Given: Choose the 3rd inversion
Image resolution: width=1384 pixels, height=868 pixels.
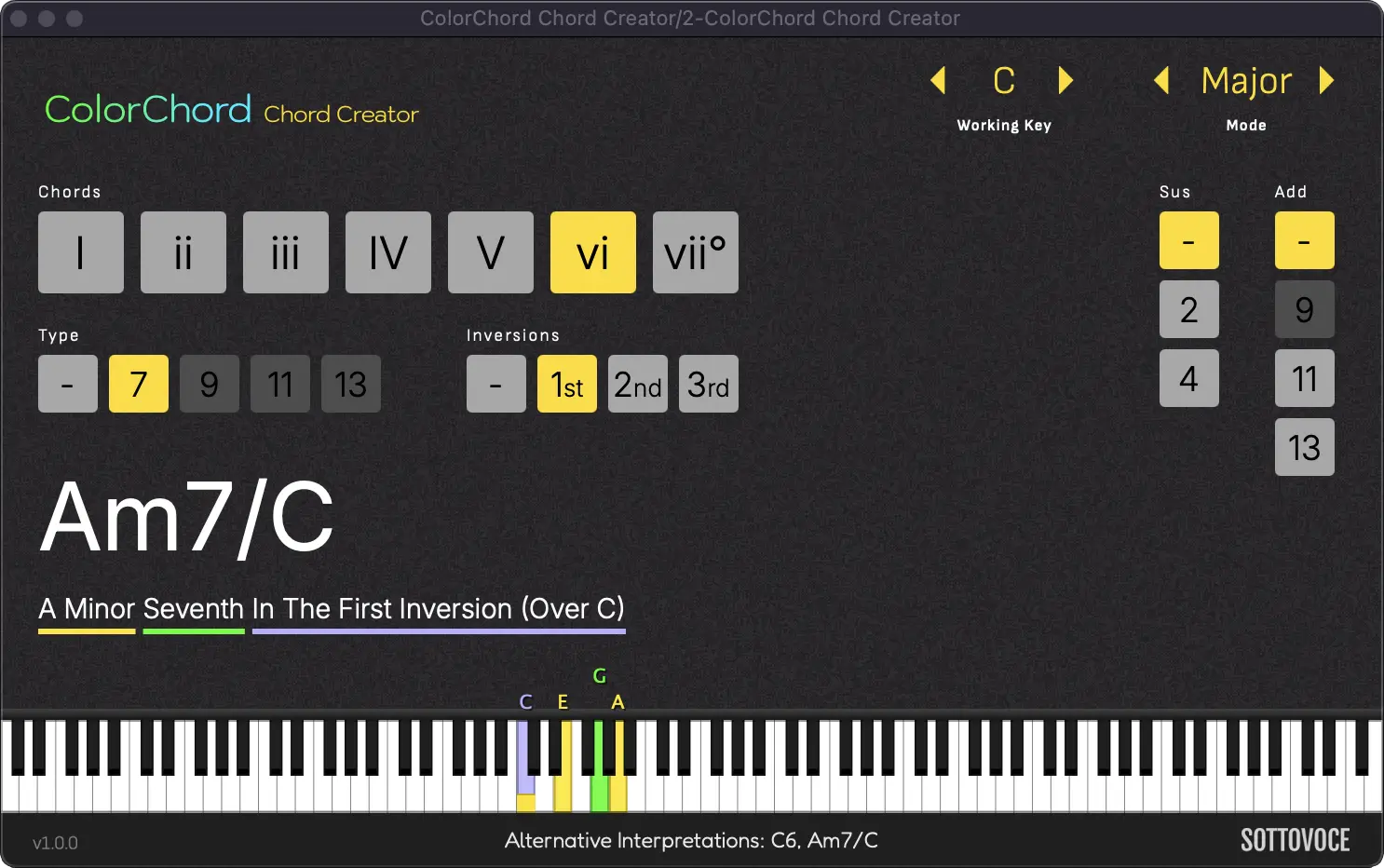Looking at the screenshot, I should tap(708, 384).
